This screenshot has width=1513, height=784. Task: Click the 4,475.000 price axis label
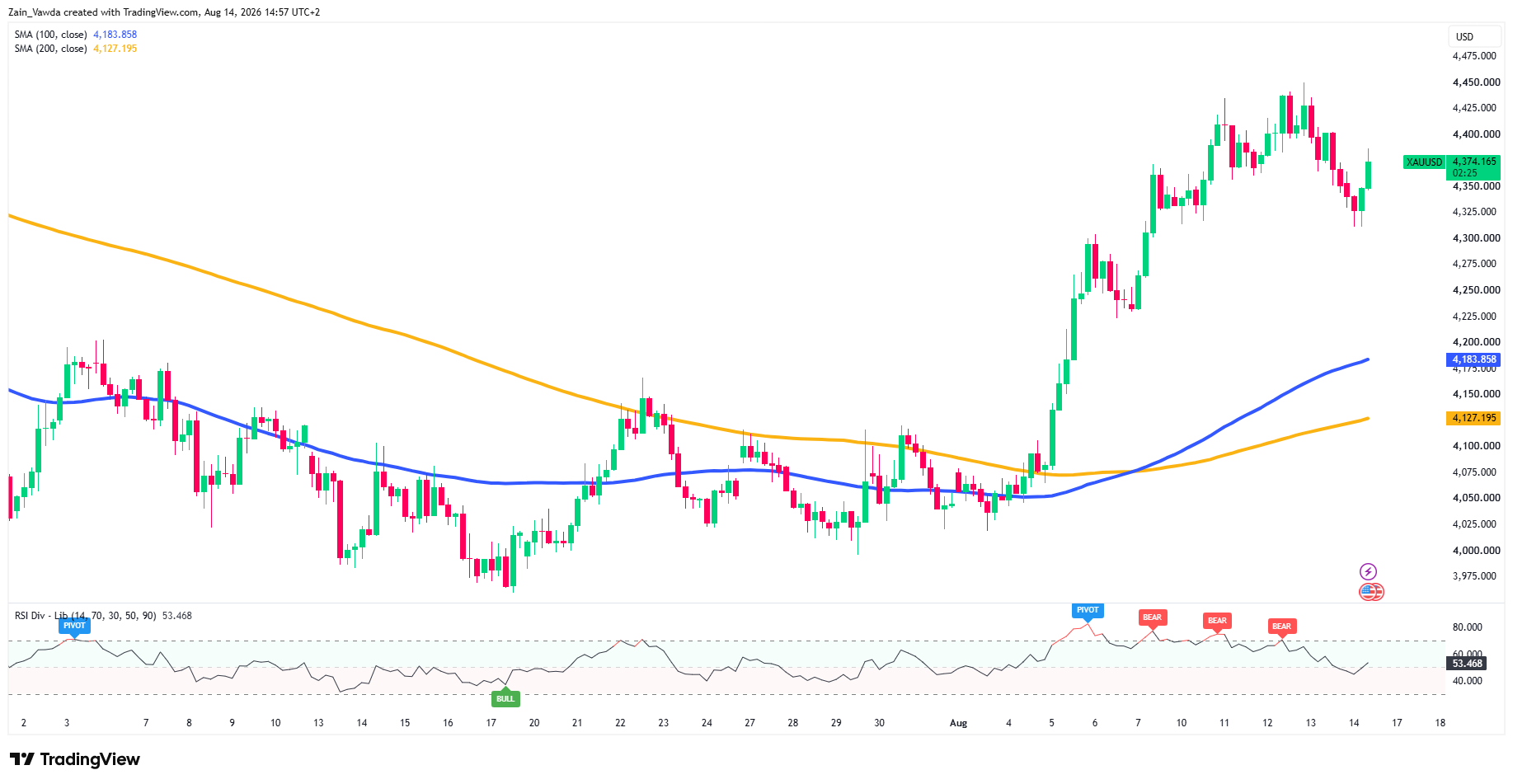pos(1474,56)
